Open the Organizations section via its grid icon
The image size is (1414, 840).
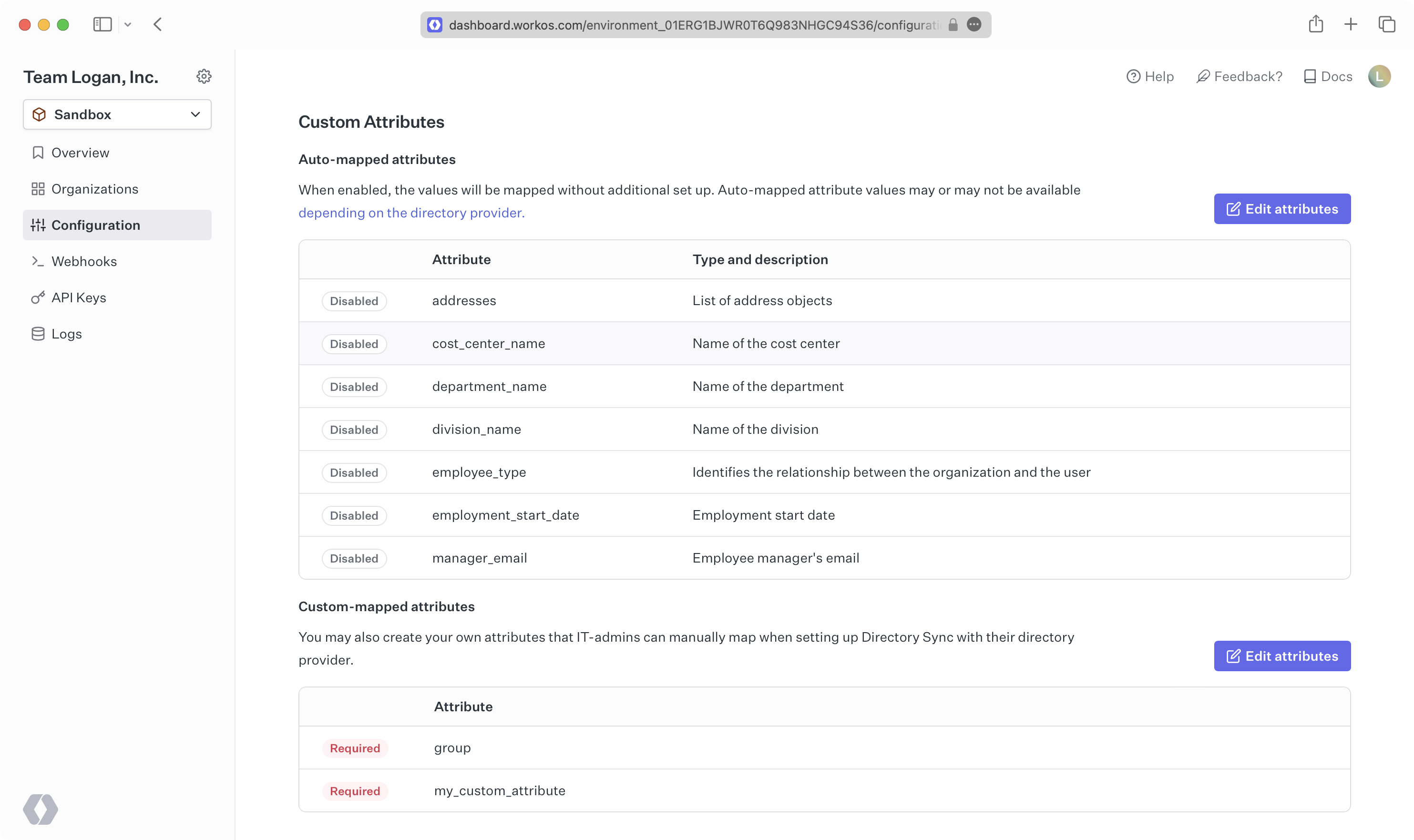(38, 188)
